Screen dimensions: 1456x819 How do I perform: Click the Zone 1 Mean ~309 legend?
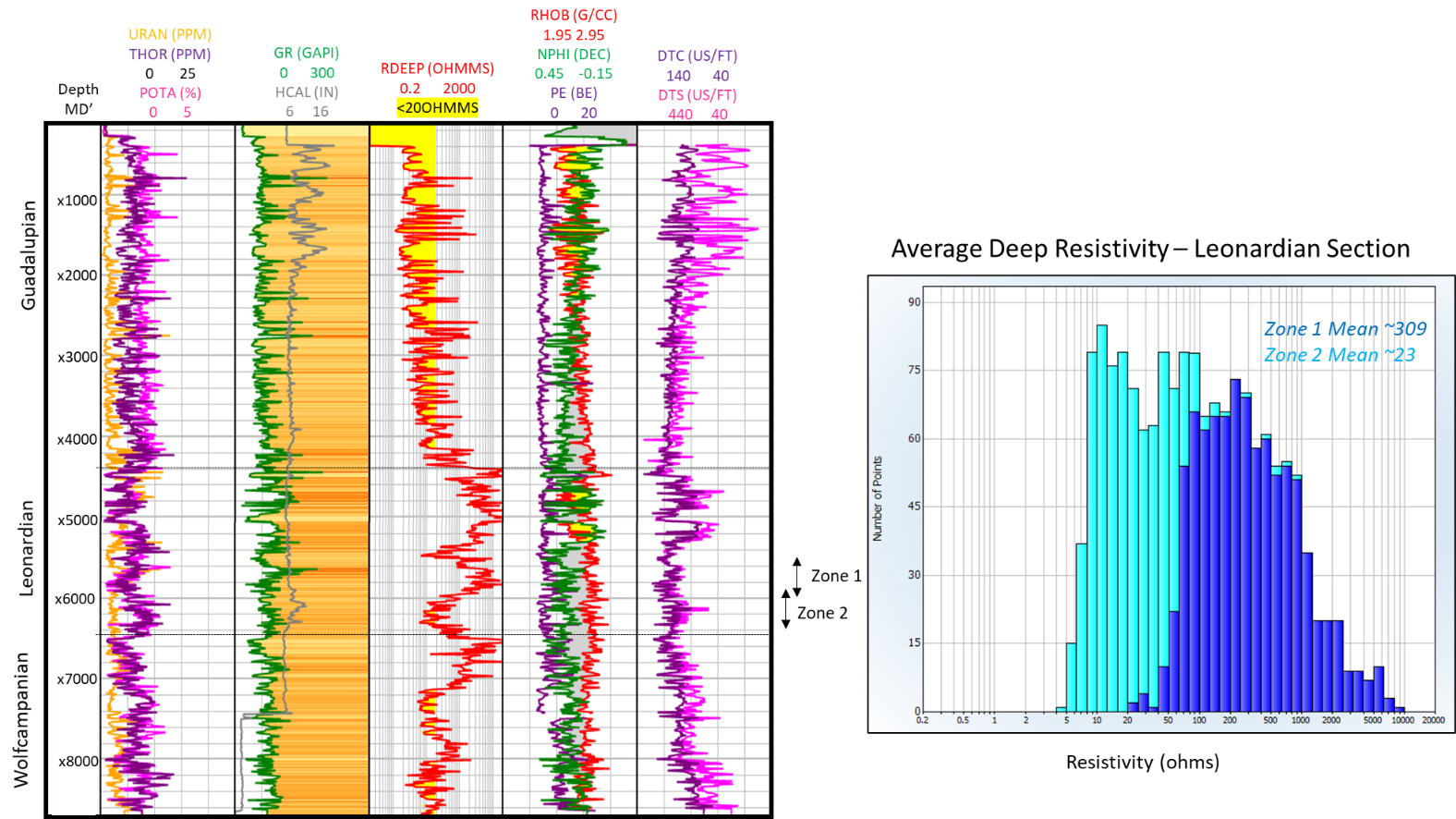(x=1345, y=329)
